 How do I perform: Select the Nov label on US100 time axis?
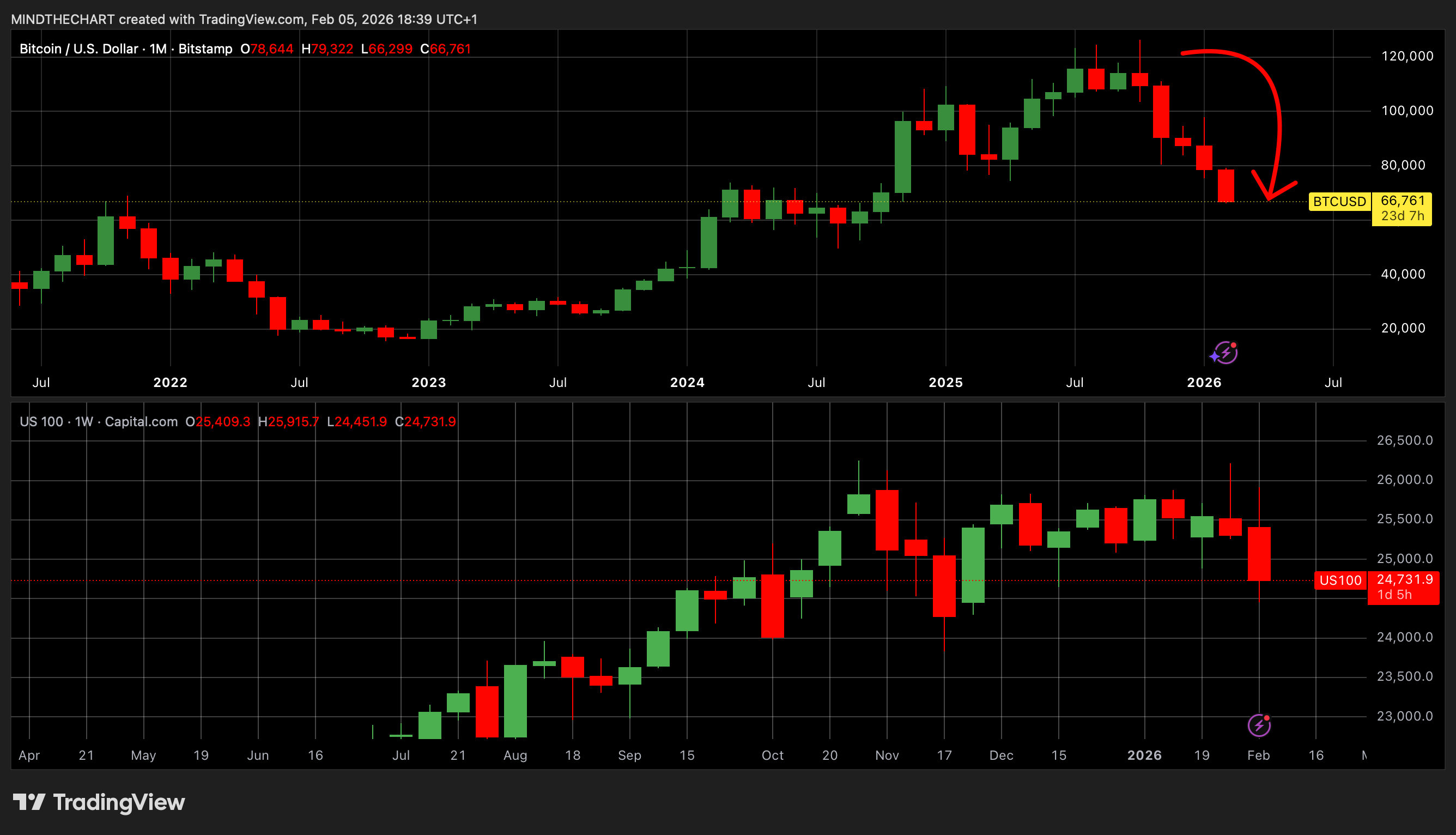pos(887,755)
